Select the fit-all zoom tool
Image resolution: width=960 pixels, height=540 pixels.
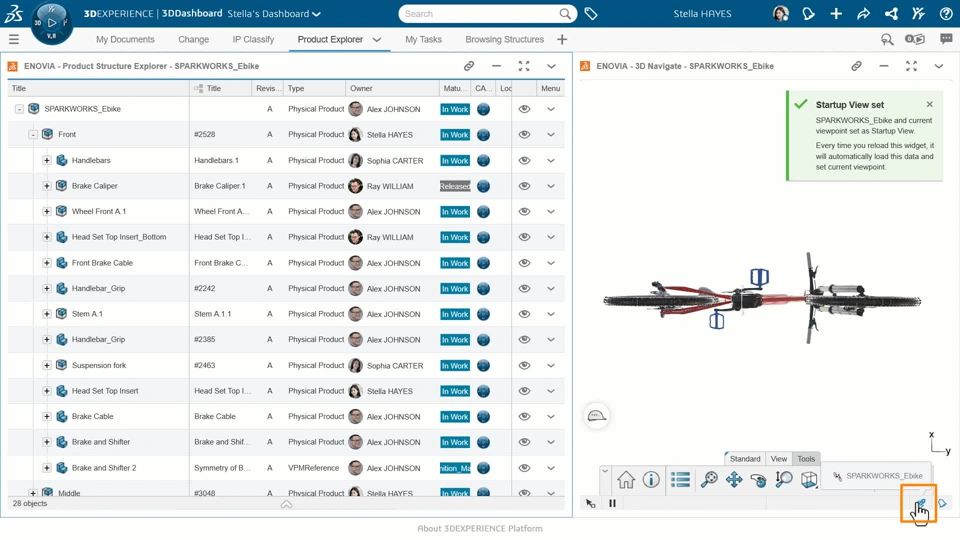point(709,479)
